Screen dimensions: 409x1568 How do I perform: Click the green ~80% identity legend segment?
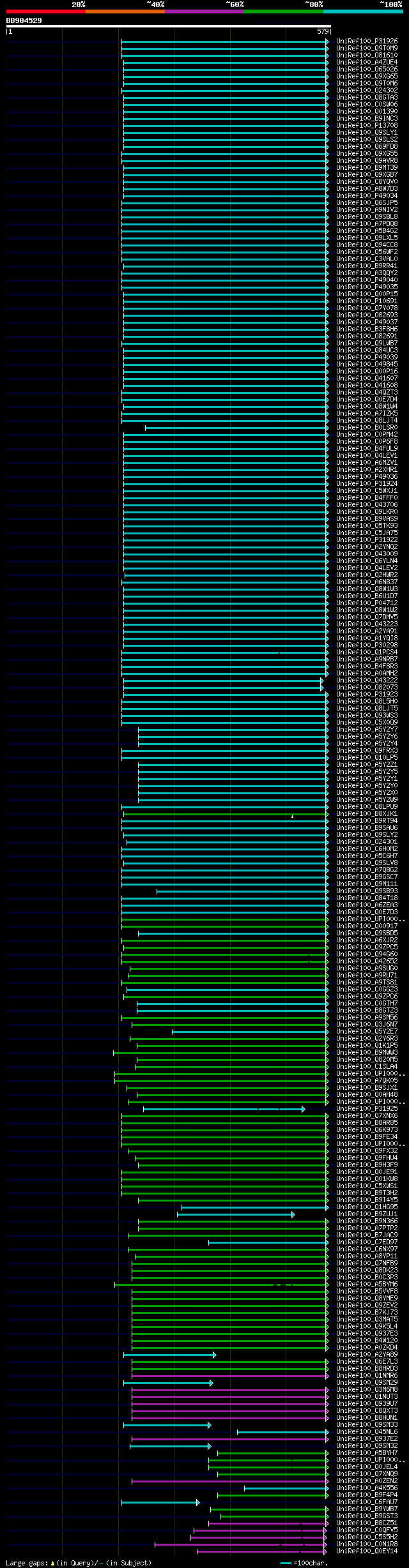click(x=284, y=11)
